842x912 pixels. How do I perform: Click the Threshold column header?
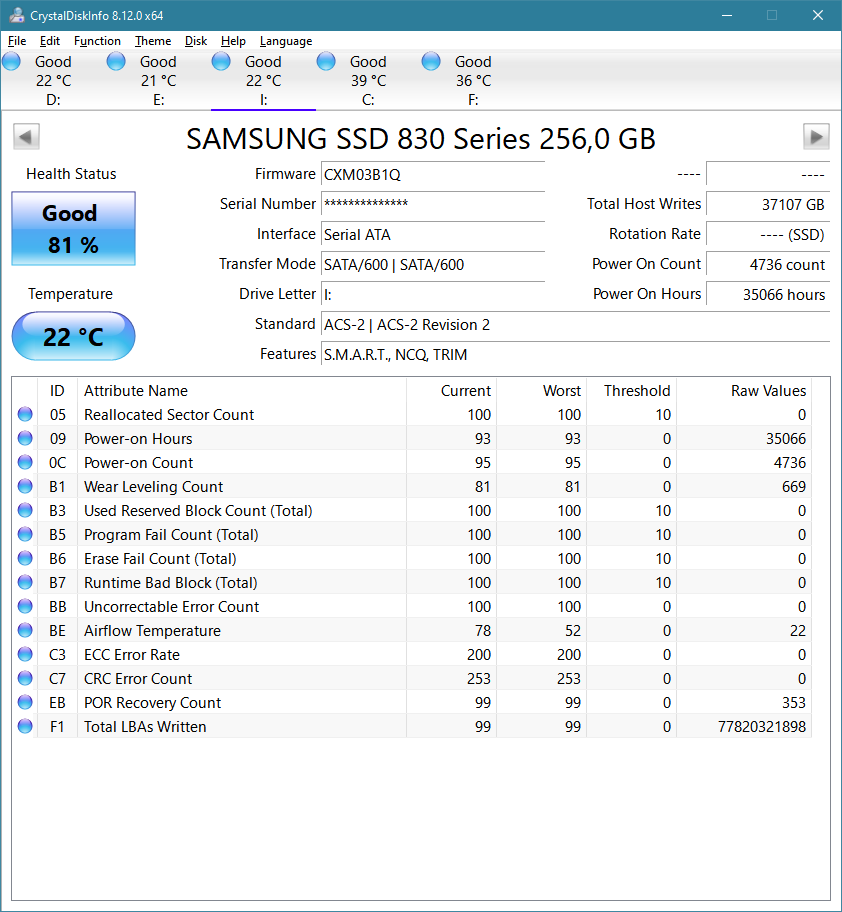click(631, 390)
